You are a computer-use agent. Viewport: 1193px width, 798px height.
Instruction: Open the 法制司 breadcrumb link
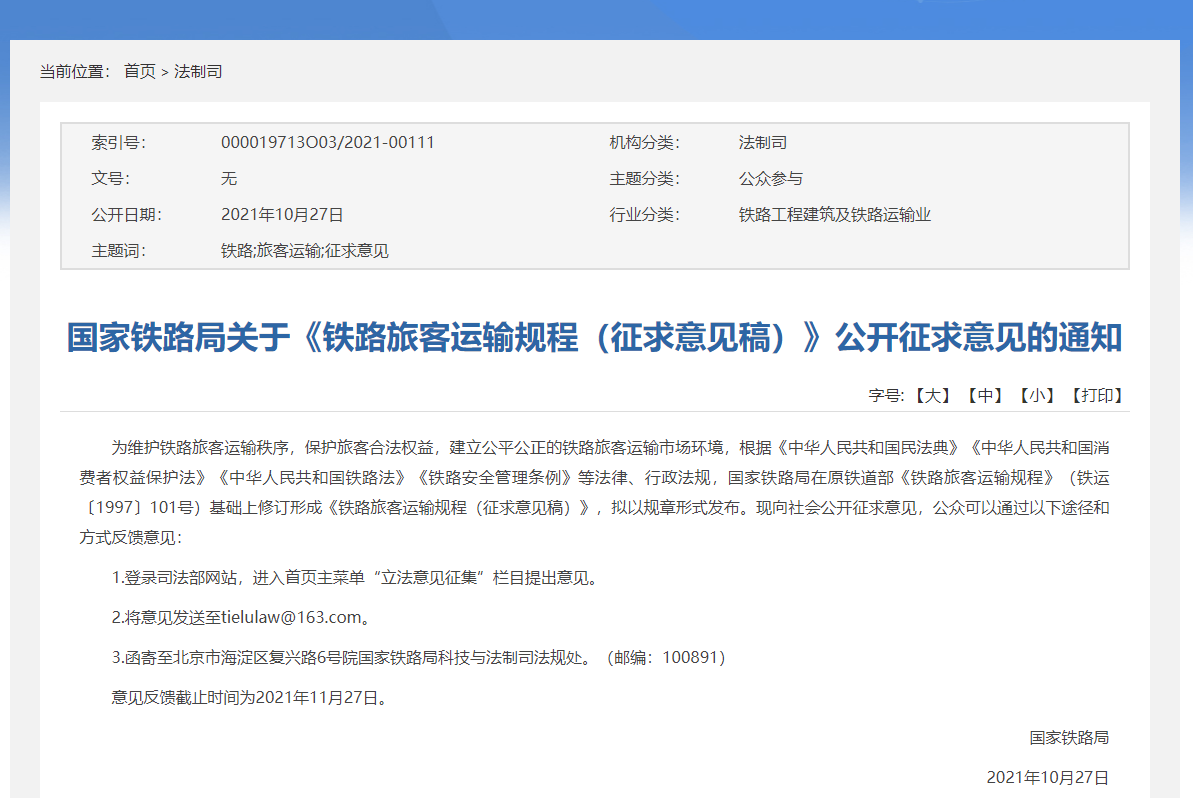198,71
